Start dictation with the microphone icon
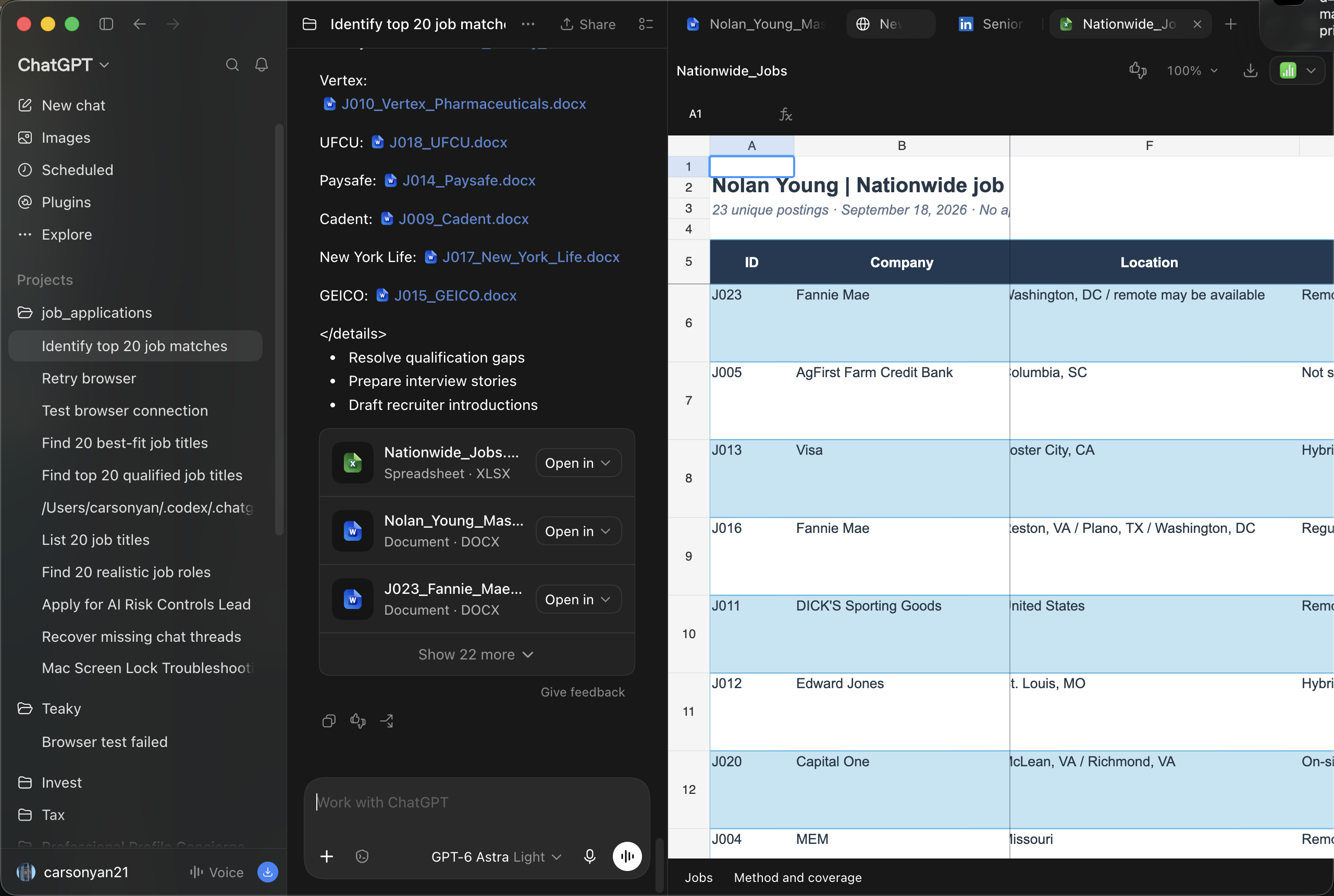The image size is (1334, 896). (x=590, y=856)
